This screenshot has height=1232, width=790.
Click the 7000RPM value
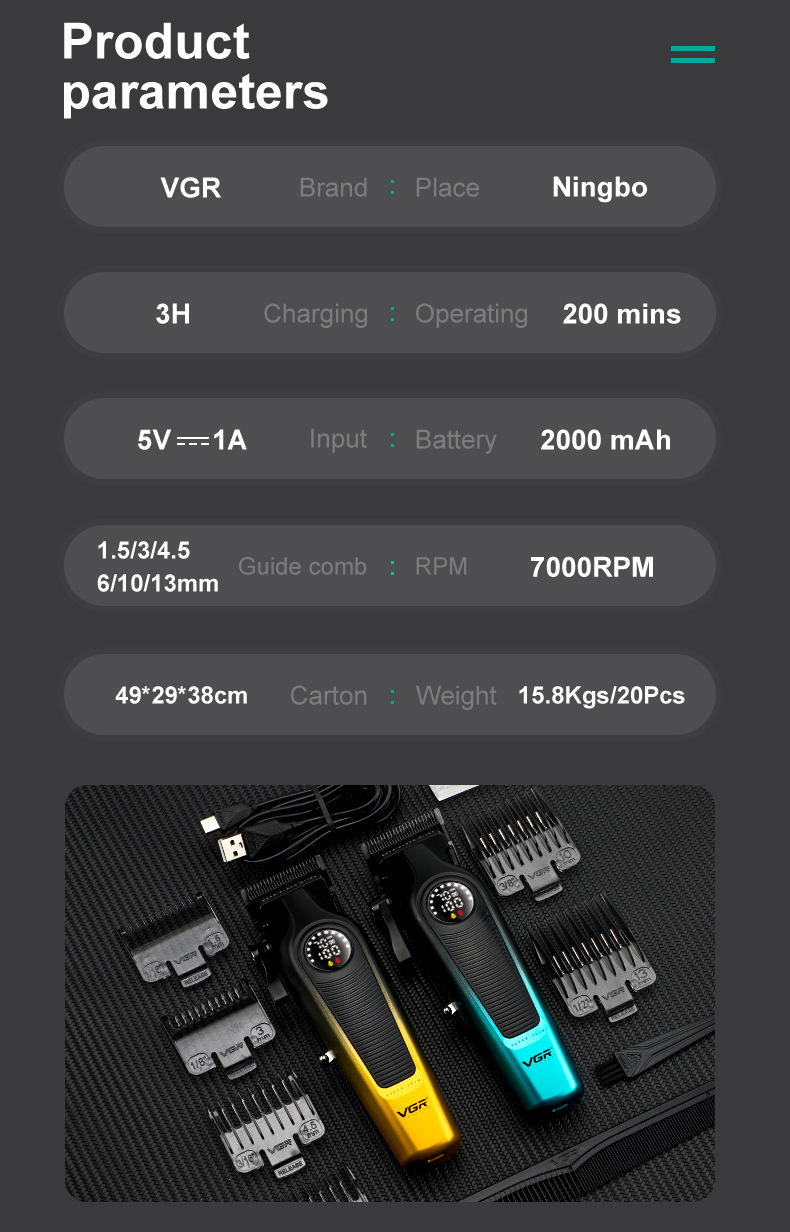coord(592,567)
